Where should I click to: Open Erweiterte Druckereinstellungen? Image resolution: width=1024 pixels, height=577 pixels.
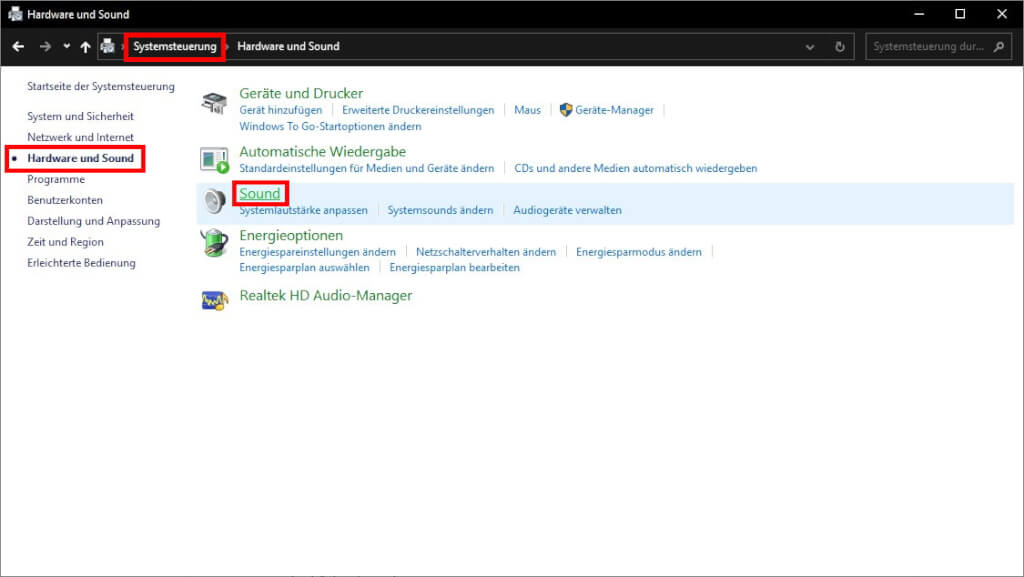tap(418, 110)
